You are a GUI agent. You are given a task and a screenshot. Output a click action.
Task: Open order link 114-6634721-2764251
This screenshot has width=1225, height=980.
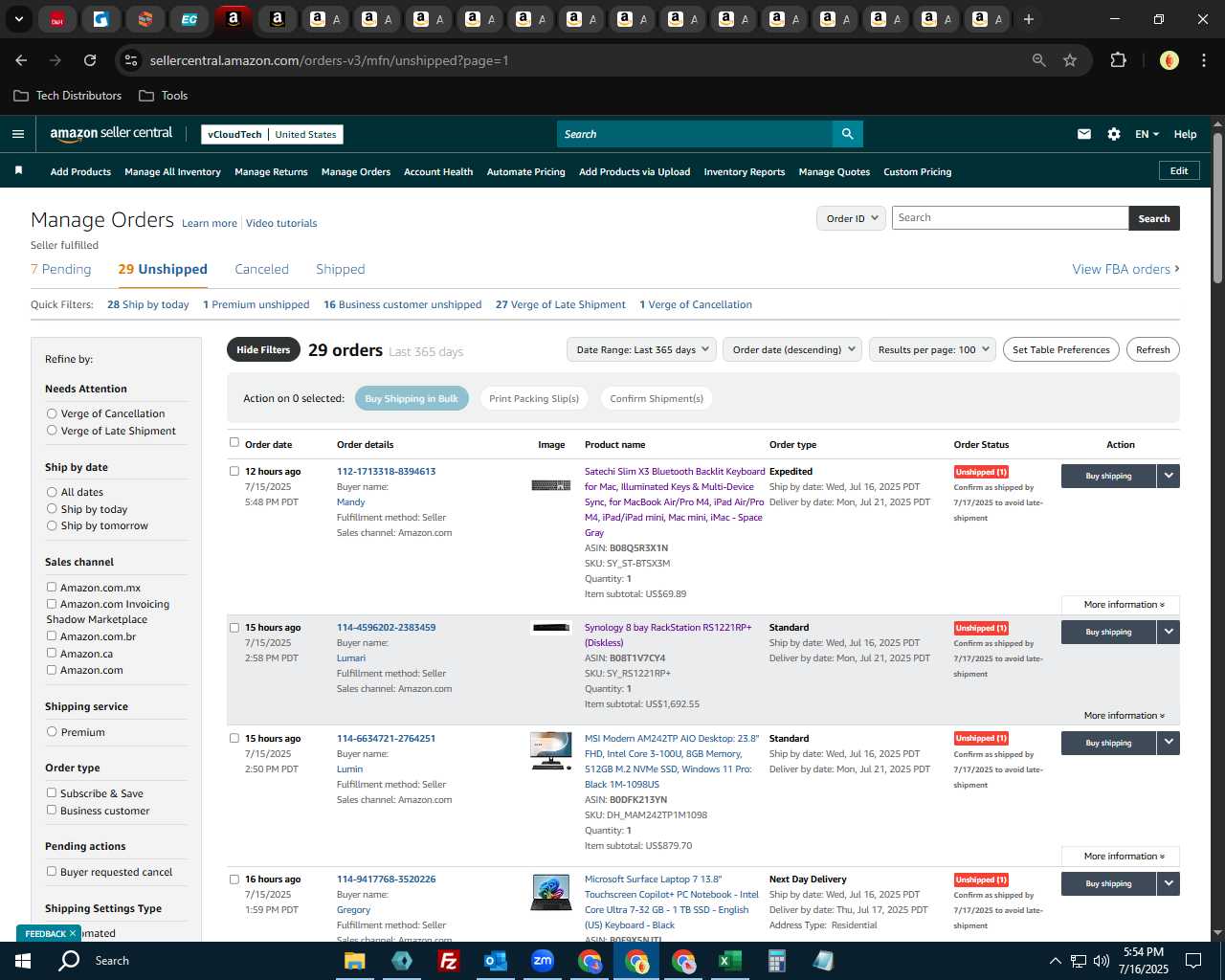tap(386, 738)
